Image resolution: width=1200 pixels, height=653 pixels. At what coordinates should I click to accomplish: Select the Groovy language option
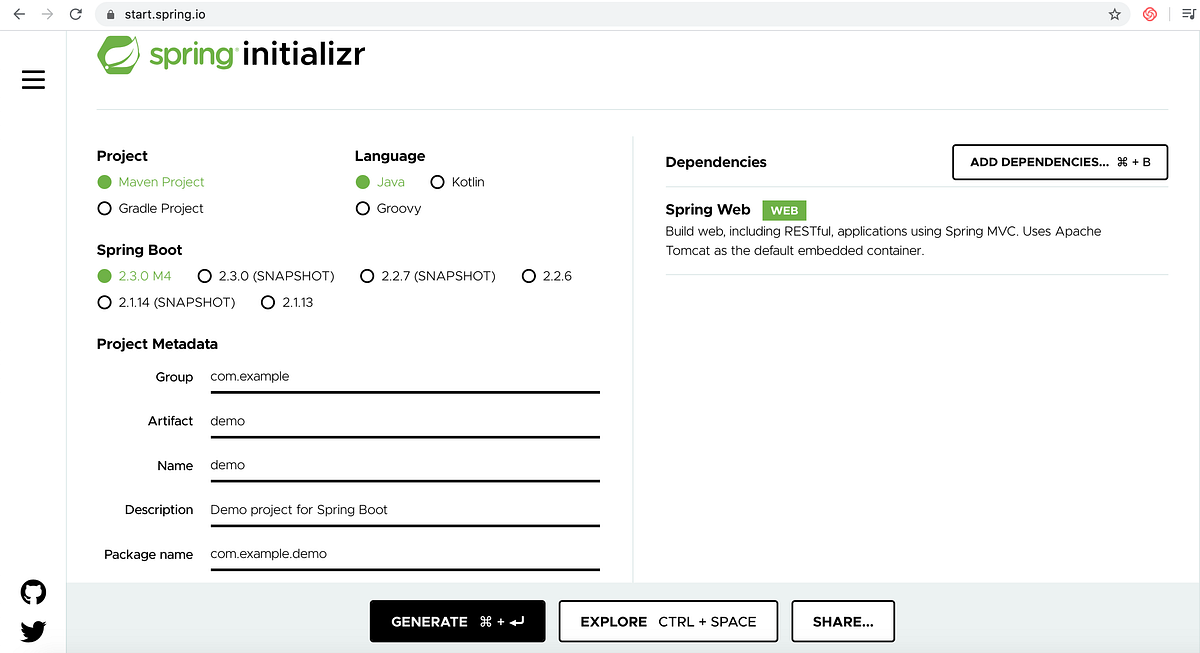362,208
